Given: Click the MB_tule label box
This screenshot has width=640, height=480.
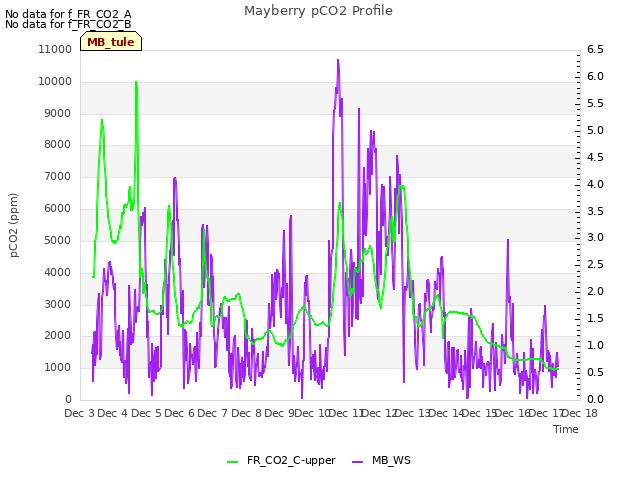Looking at the screenshot, I should 111,42.
